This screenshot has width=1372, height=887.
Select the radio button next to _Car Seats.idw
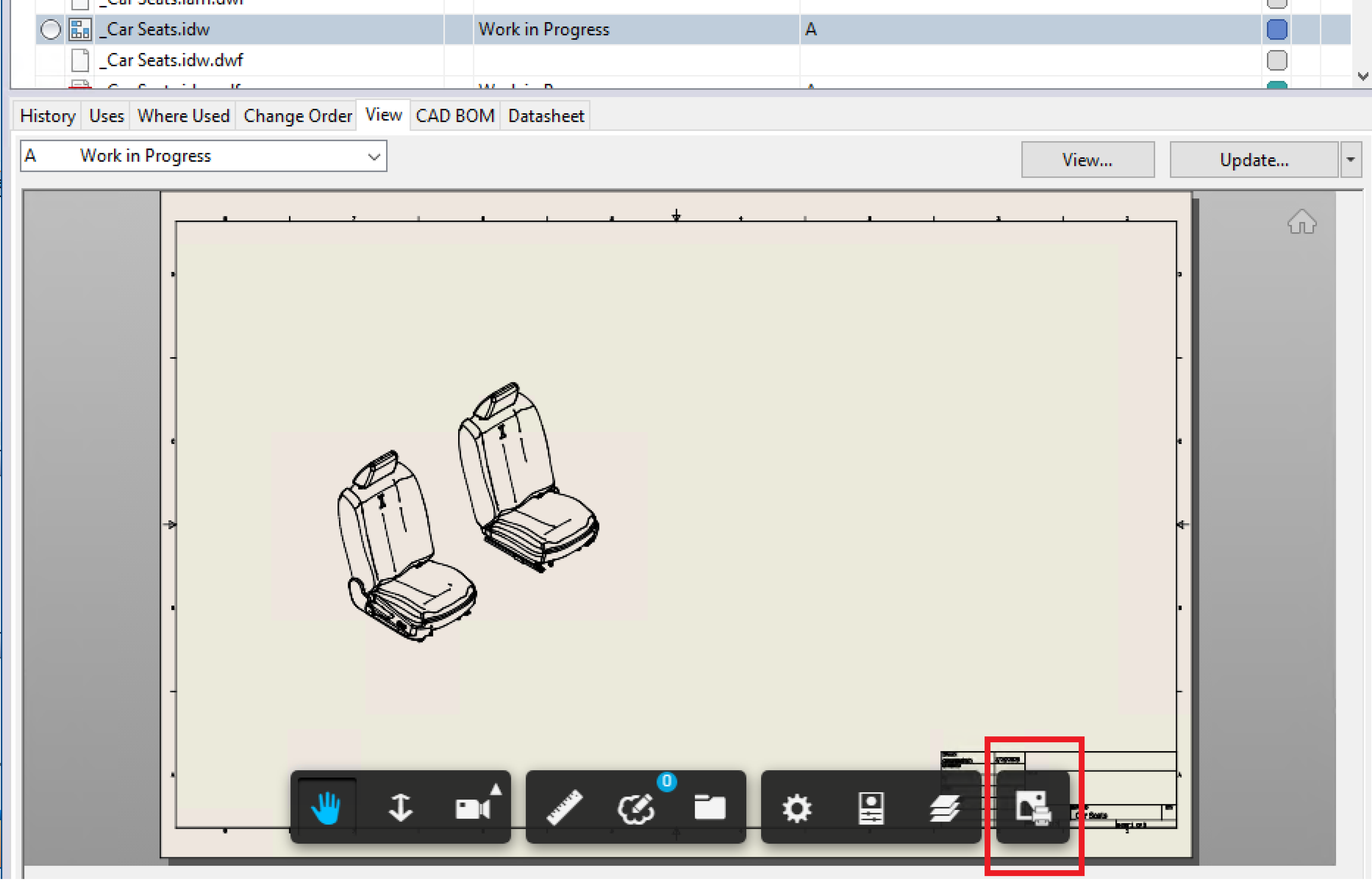[x=49, y=29]
